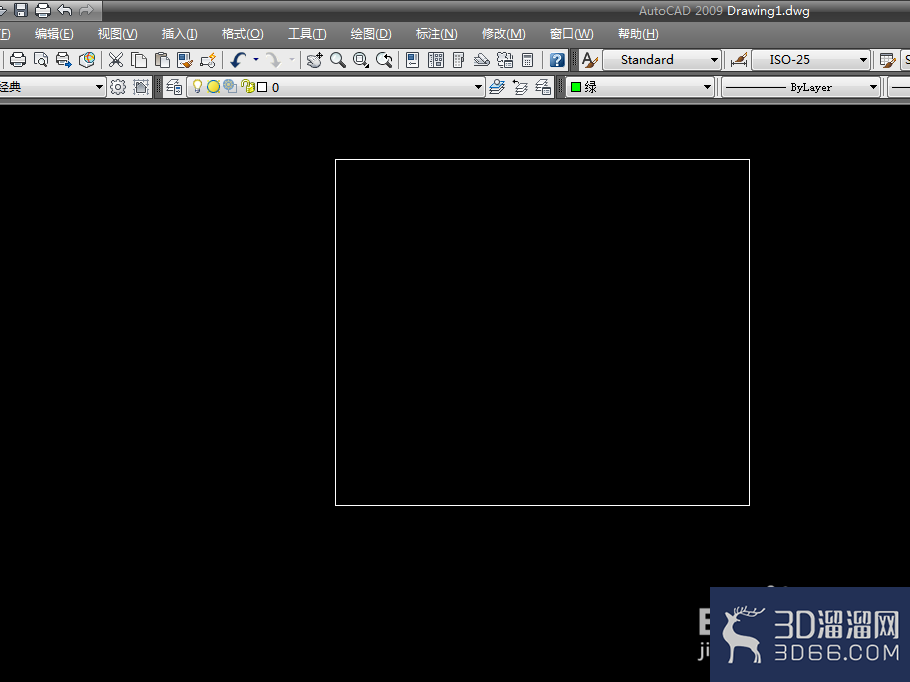Open Plot Preview icon
The height and width of the screenshot is (682, 910).
click(41, 60)
